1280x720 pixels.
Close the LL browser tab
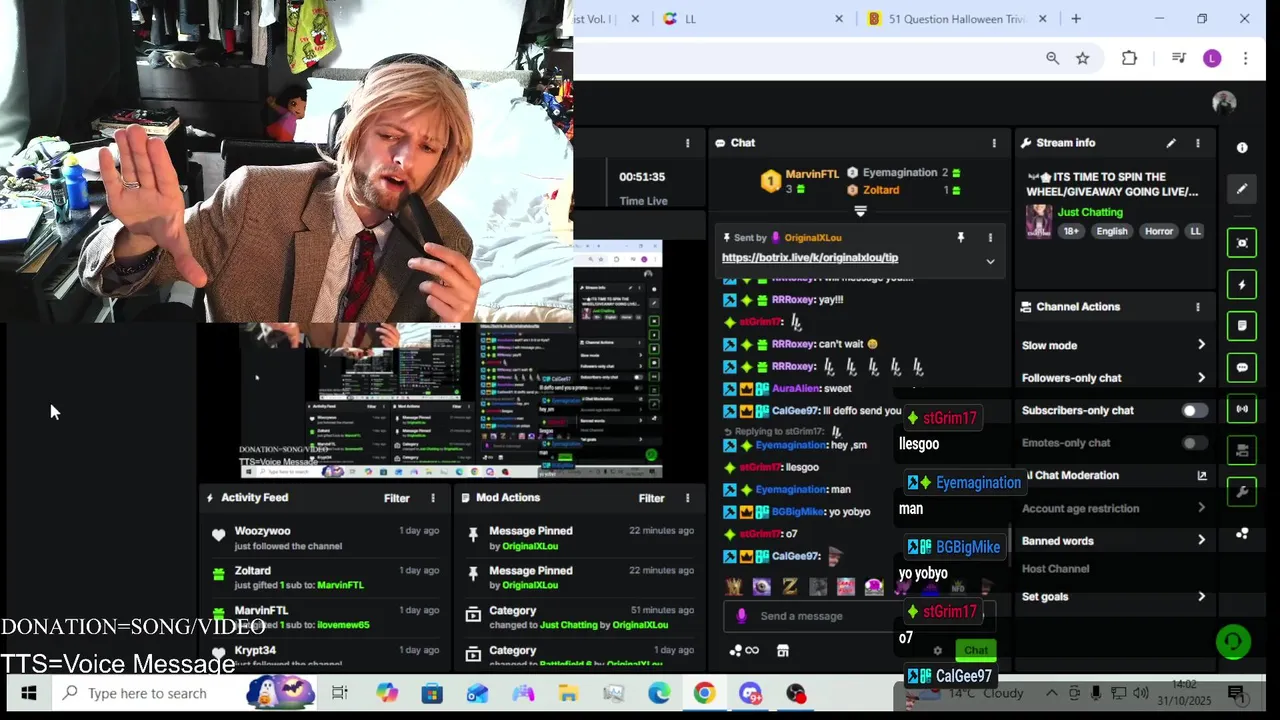[839, 19]
